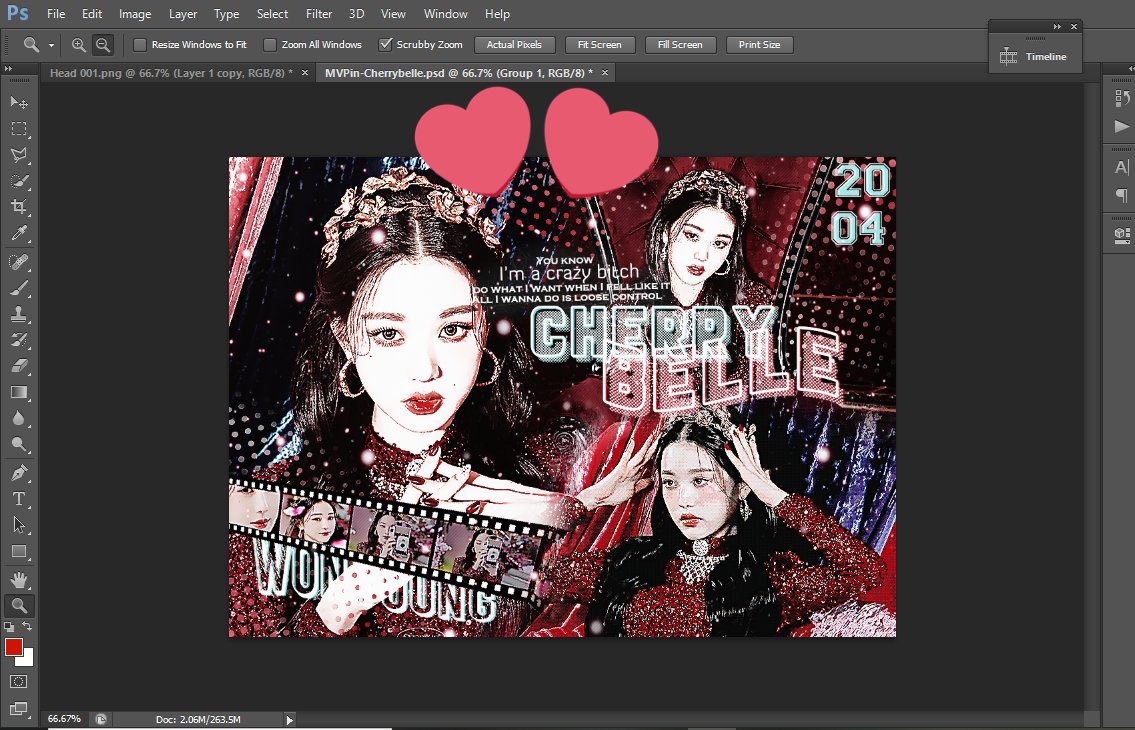Viewport: 1135px width, 730px height.
Task: Select the Polygonal Lasso tool
Action: pyautogui.click(x=19, y=155)
